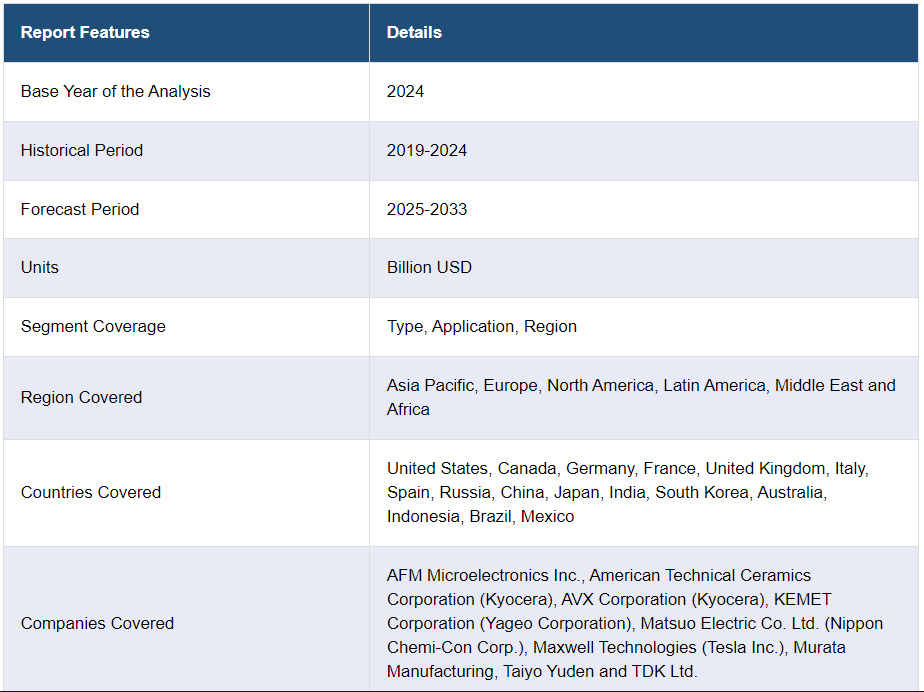This screenshot has width=924, height=692.
Task: Click the '2019-2024' value cell
Action: click(644, 151)
